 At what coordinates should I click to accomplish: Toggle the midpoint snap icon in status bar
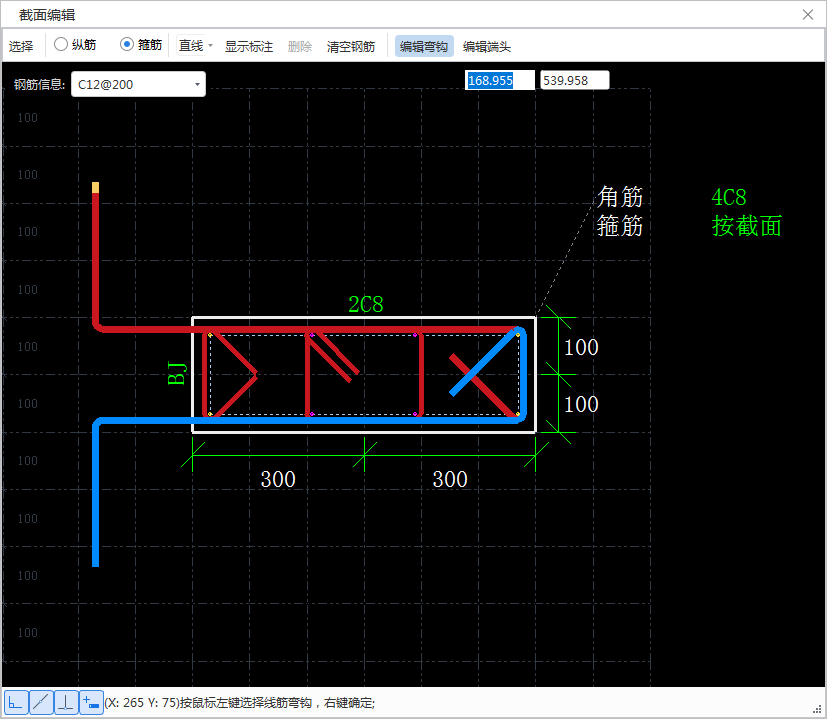[41, 703]
